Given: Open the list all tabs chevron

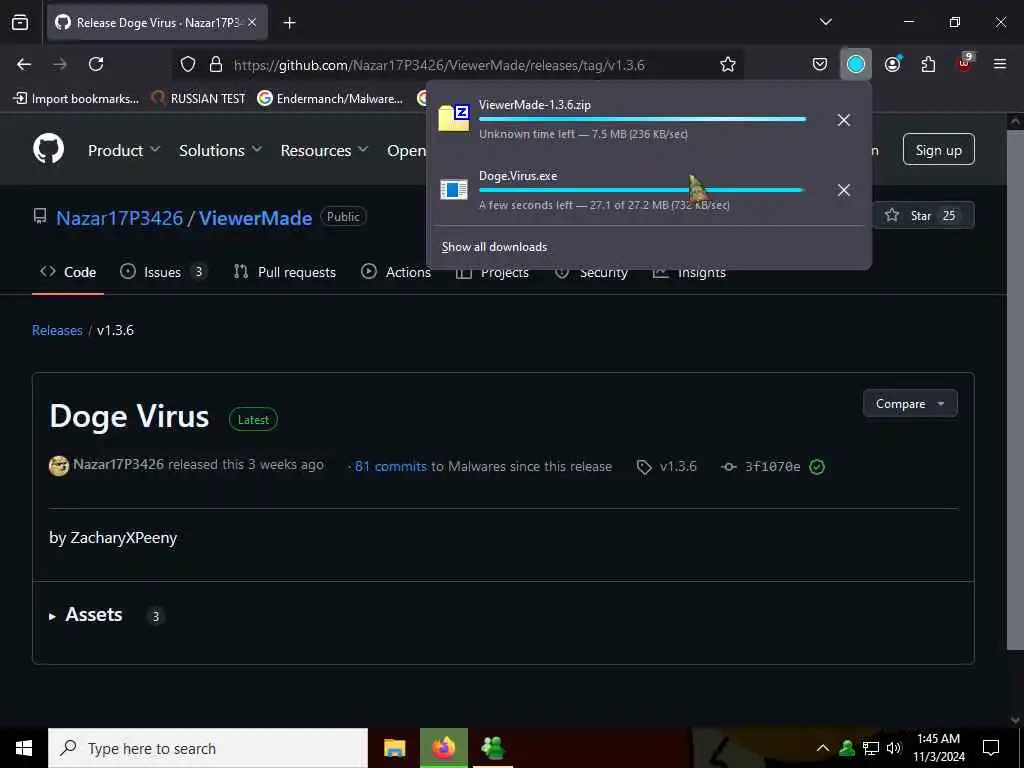Looking at the screenshot, I should [x=825, y=22].
